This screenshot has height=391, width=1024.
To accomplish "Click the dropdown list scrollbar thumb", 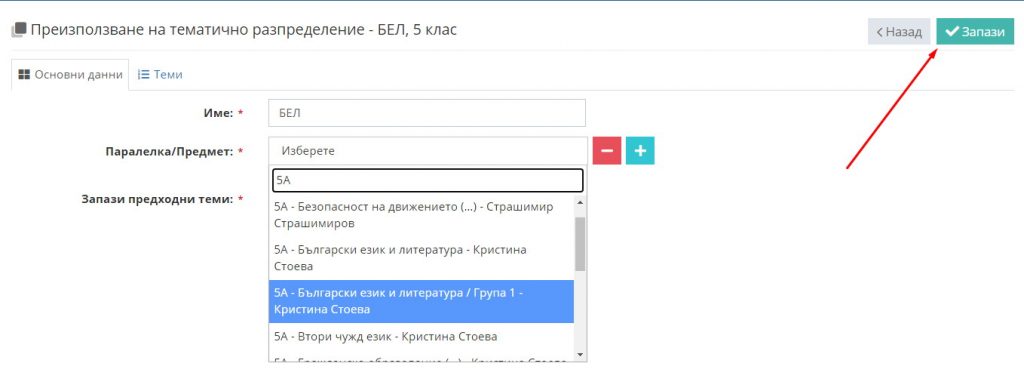I will tap(580, 243).
